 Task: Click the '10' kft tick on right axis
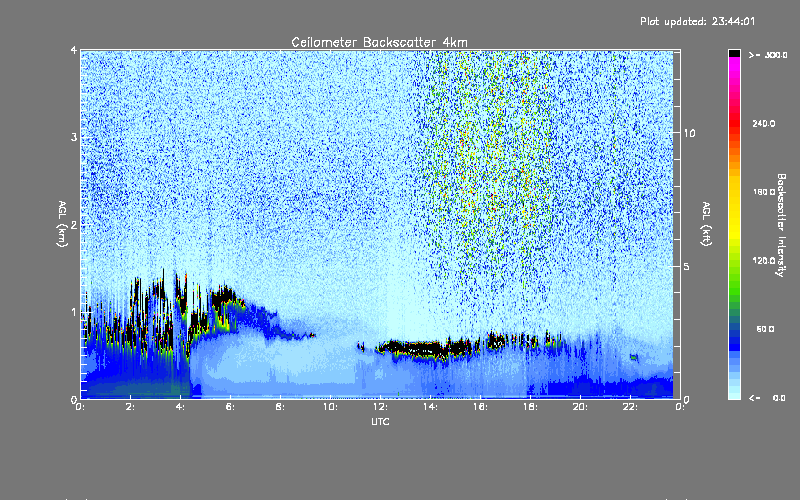(689, 133)
